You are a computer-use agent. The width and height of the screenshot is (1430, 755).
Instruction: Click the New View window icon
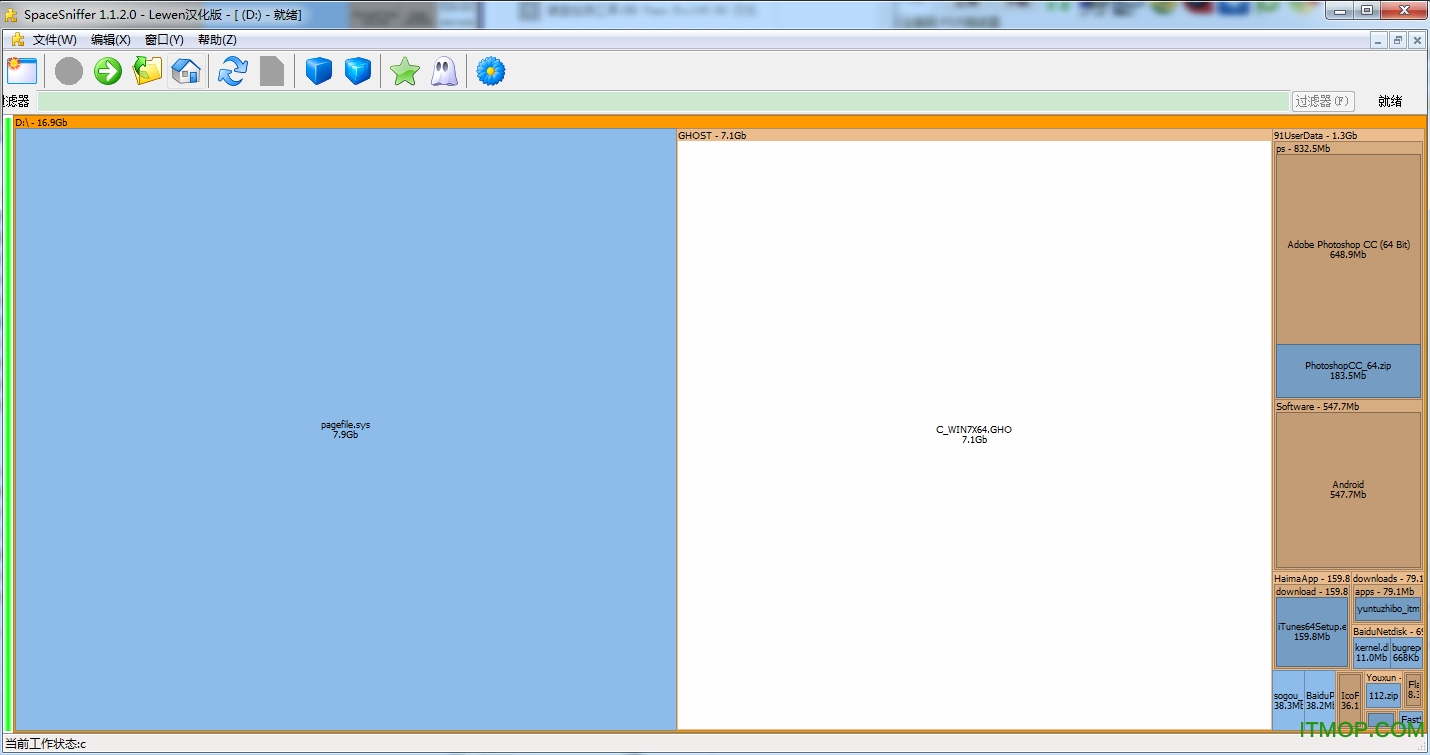coord(21,71)
